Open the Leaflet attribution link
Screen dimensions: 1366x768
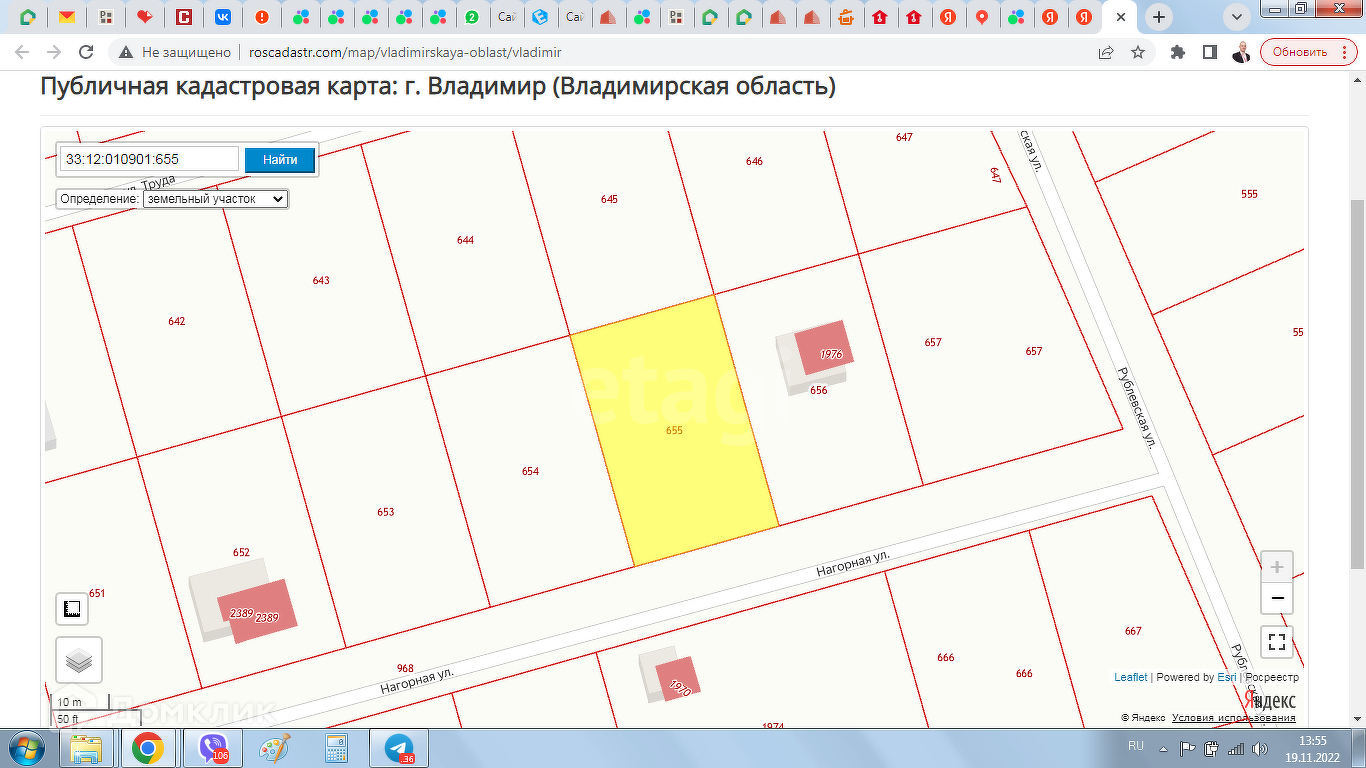(1130, 677)
